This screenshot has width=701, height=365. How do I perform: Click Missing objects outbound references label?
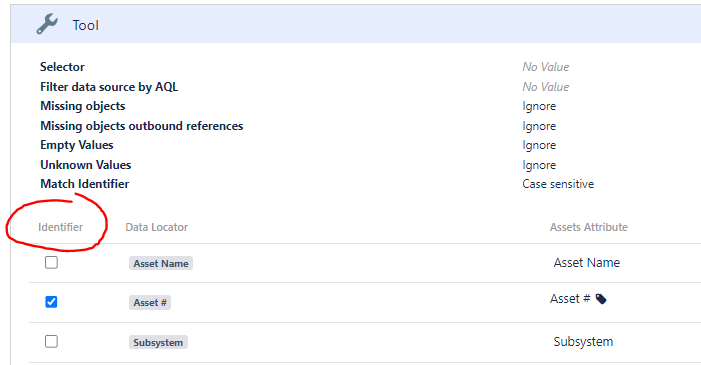pyautogui.click(x=142, y=126)
